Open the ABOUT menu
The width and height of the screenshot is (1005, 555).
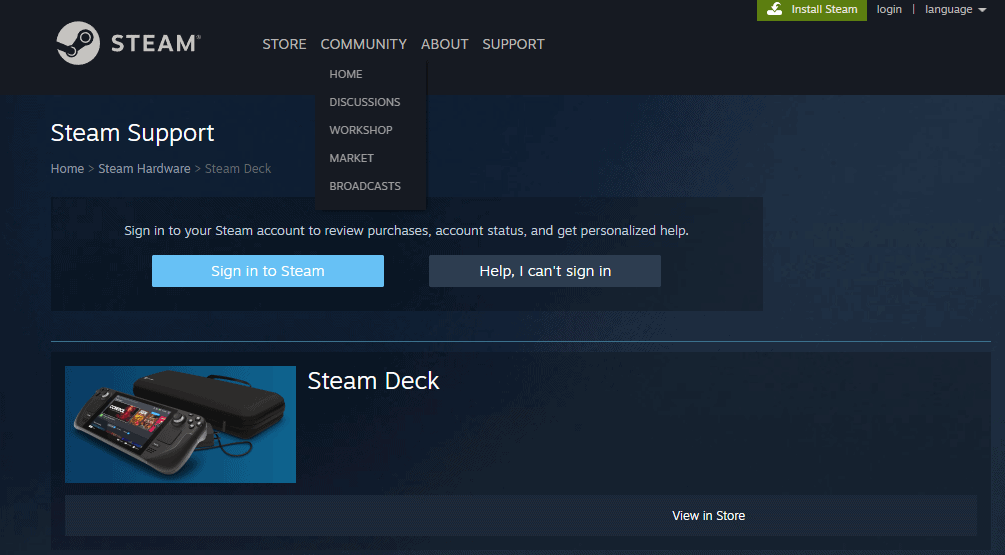pos(444,44)
